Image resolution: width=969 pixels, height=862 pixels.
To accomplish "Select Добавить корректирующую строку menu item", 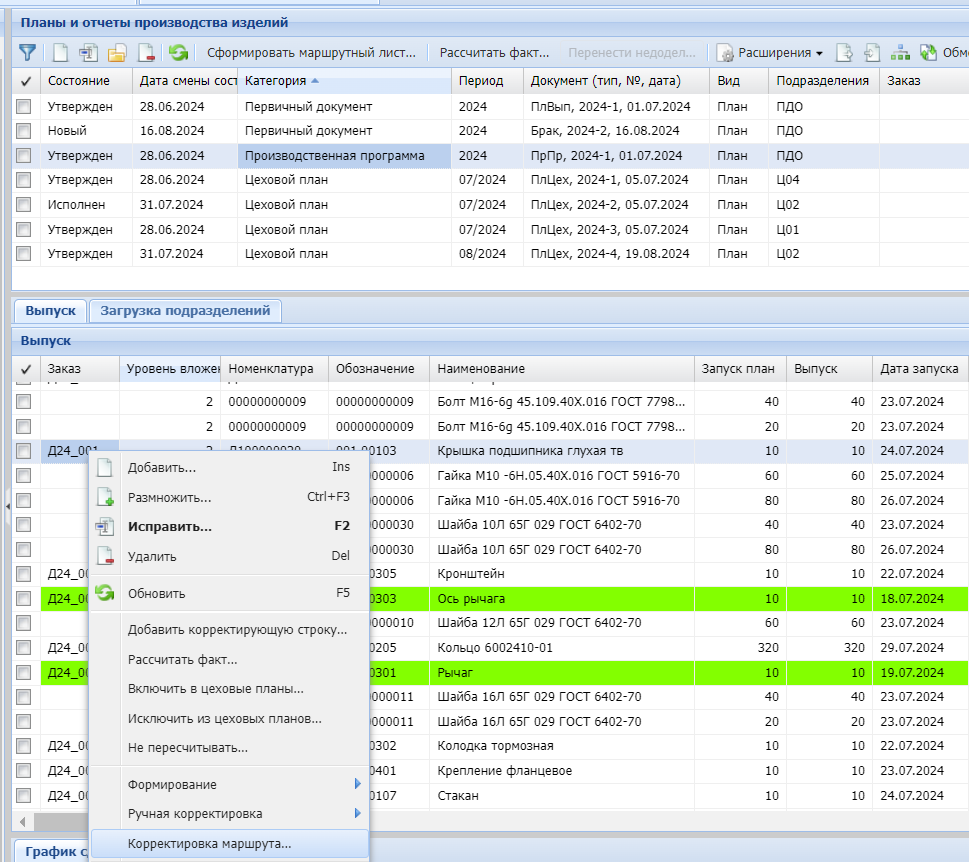I will pyautogui.click(x=237, y=630).
